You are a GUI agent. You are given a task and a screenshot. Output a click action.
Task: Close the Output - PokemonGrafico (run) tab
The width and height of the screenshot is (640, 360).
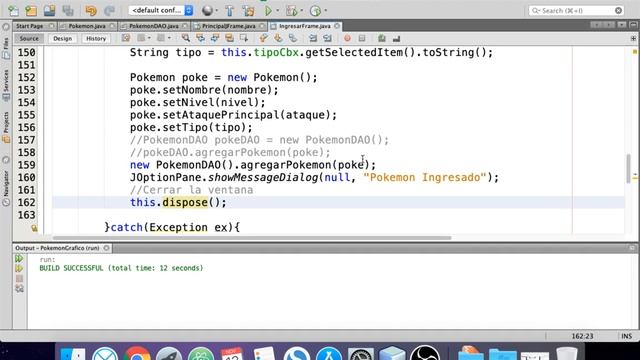tap(107, 248)
